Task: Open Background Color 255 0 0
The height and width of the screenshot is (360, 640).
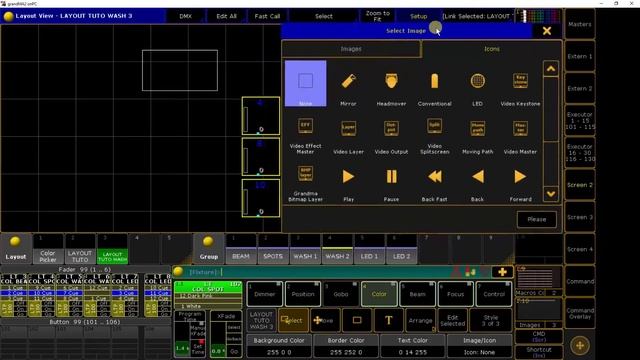Action: pos(279,346)
